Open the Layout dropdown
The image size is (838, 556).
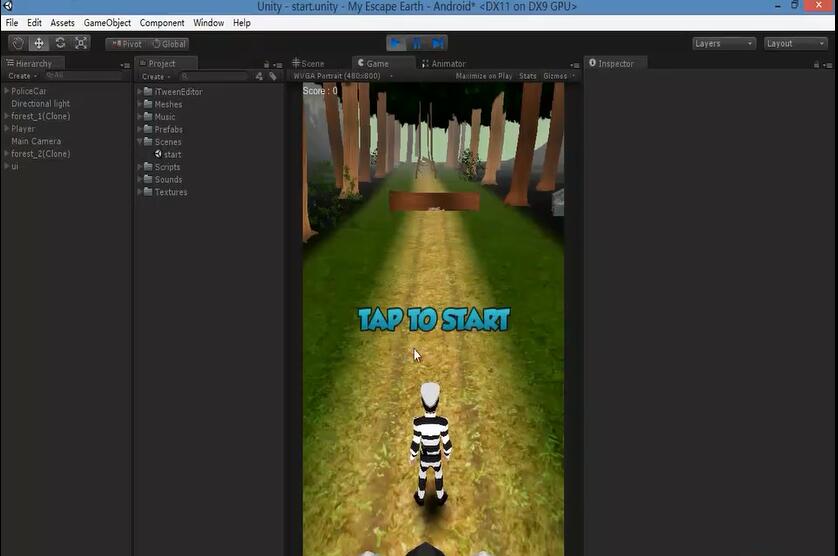point(795,43)
